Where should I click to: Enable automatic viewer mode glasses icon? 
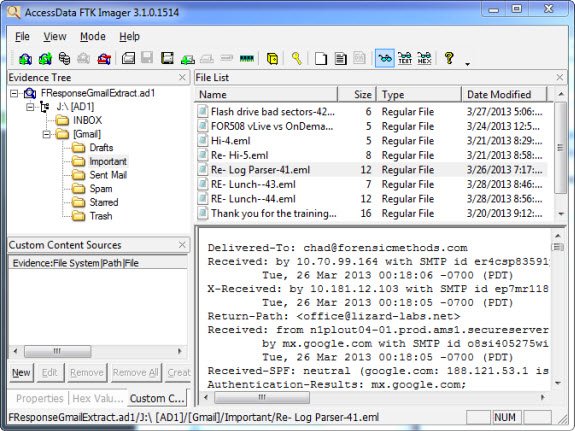(385, 58)
